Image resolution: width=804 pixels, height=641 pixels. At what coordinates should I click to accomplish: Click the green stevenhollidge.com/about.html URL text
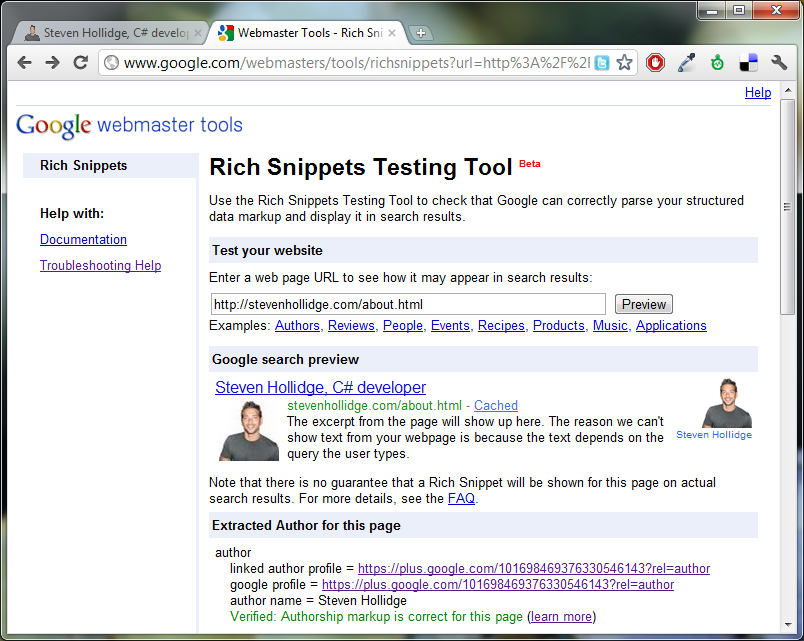pyautogui.click(x=374, y=405)
